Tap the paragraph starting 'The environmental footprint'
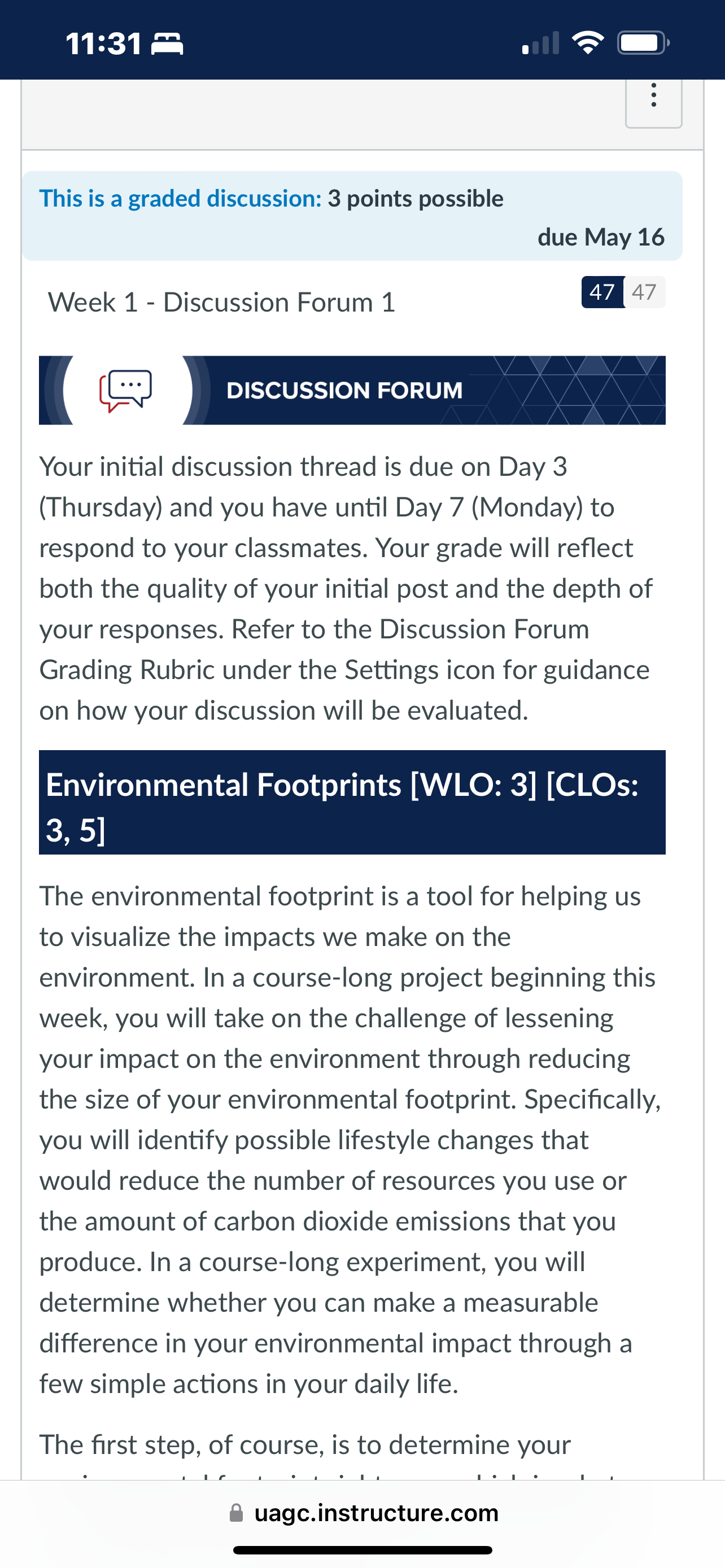 pyautogui.click(x=350, y=1140)
